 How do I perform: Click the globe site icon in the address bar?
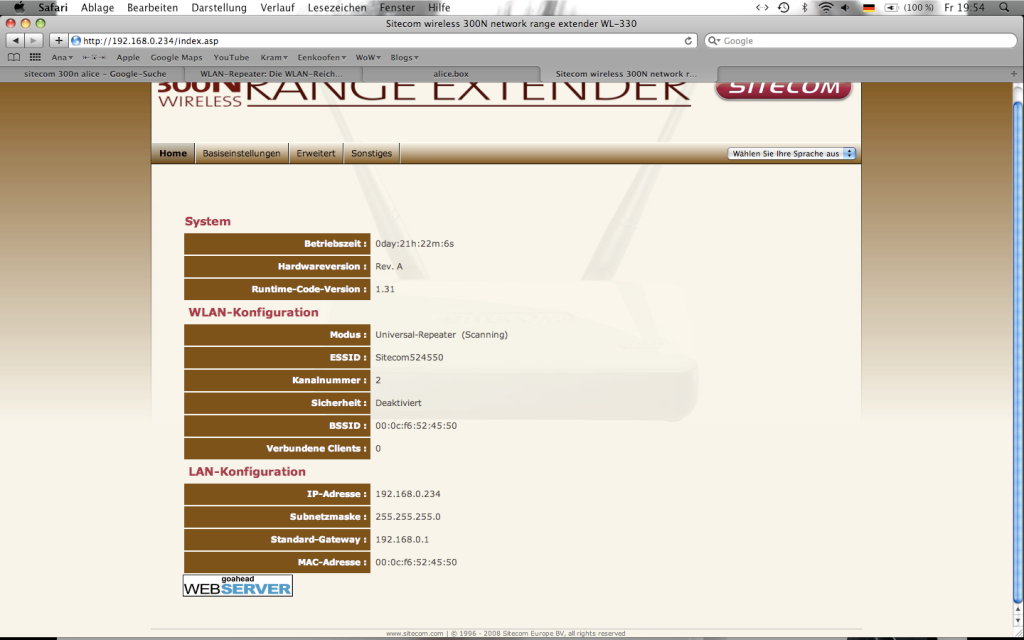point(76,40)
